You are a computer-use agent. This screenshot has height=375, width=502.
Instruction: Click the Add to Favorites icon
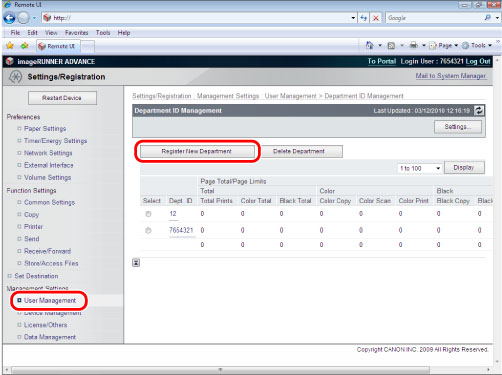(24, 46)
